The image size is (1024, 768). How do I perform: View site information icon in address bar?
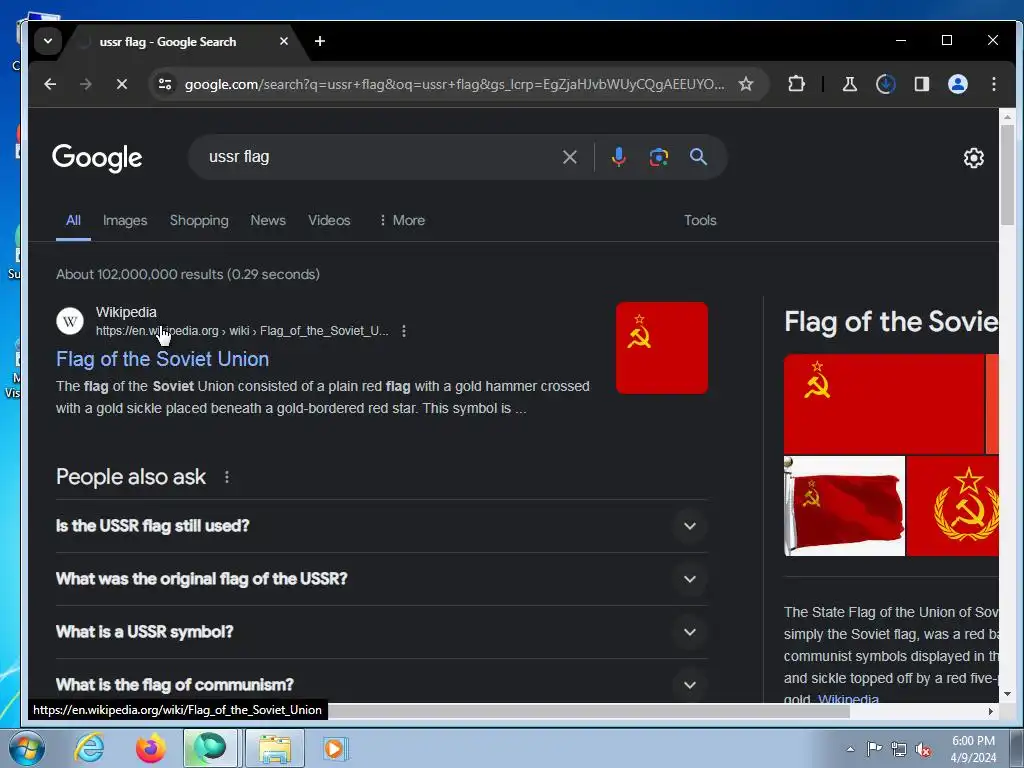pos(165,84)
